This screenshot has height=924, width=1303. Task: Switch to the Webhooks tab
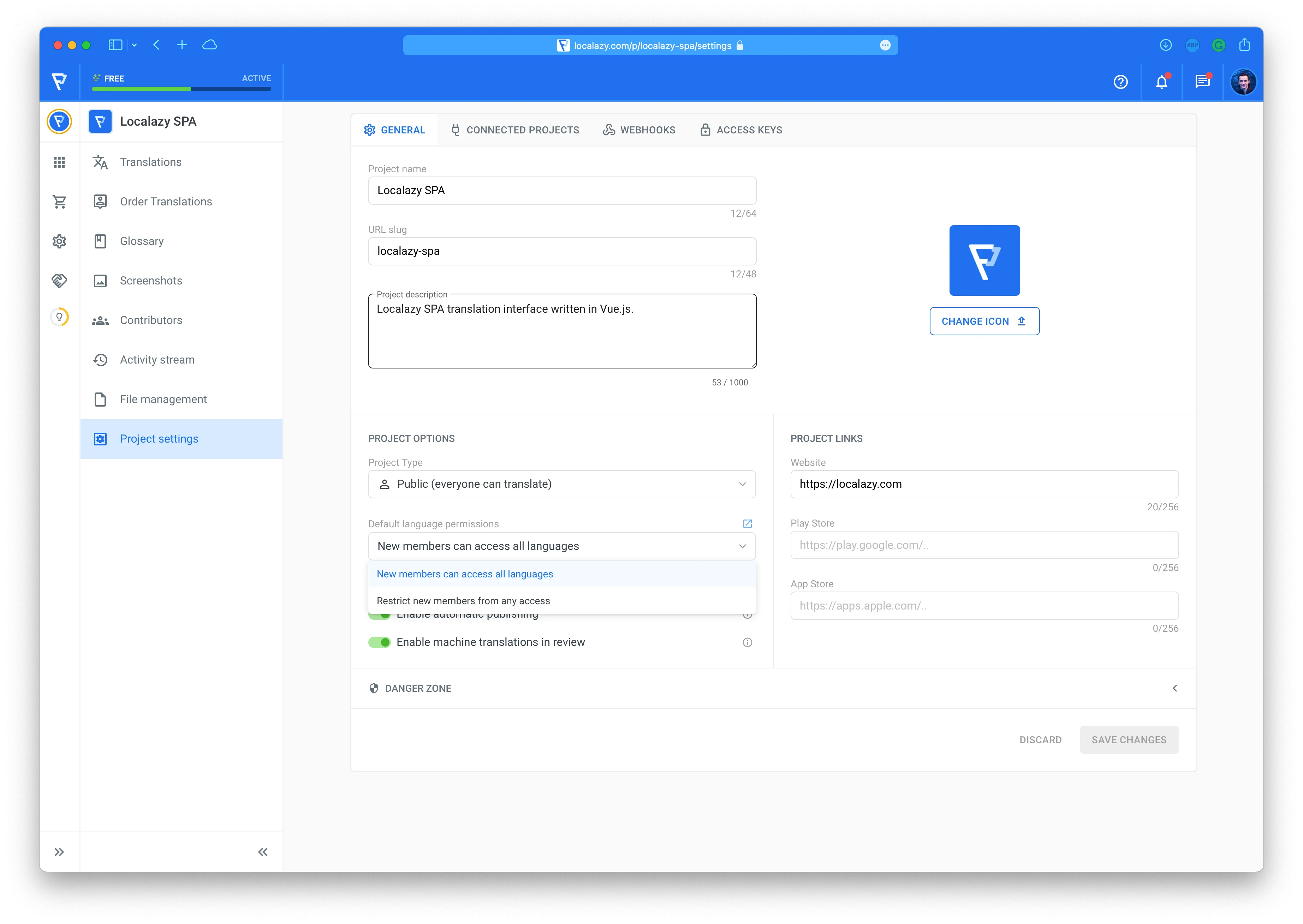pos(639,130)
